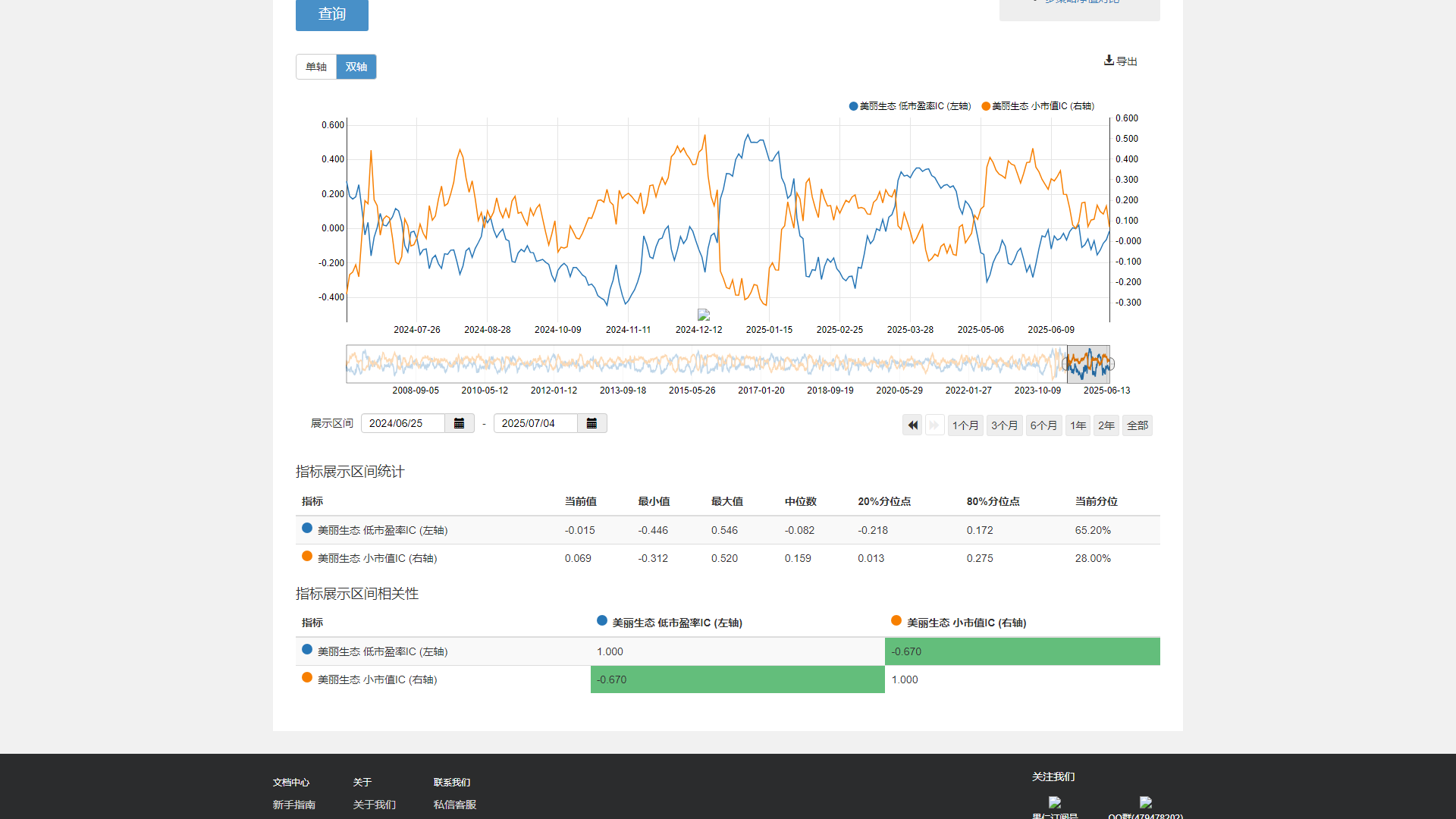
Task: Select the 双轴 dual axis option
Action: (356, 67)
